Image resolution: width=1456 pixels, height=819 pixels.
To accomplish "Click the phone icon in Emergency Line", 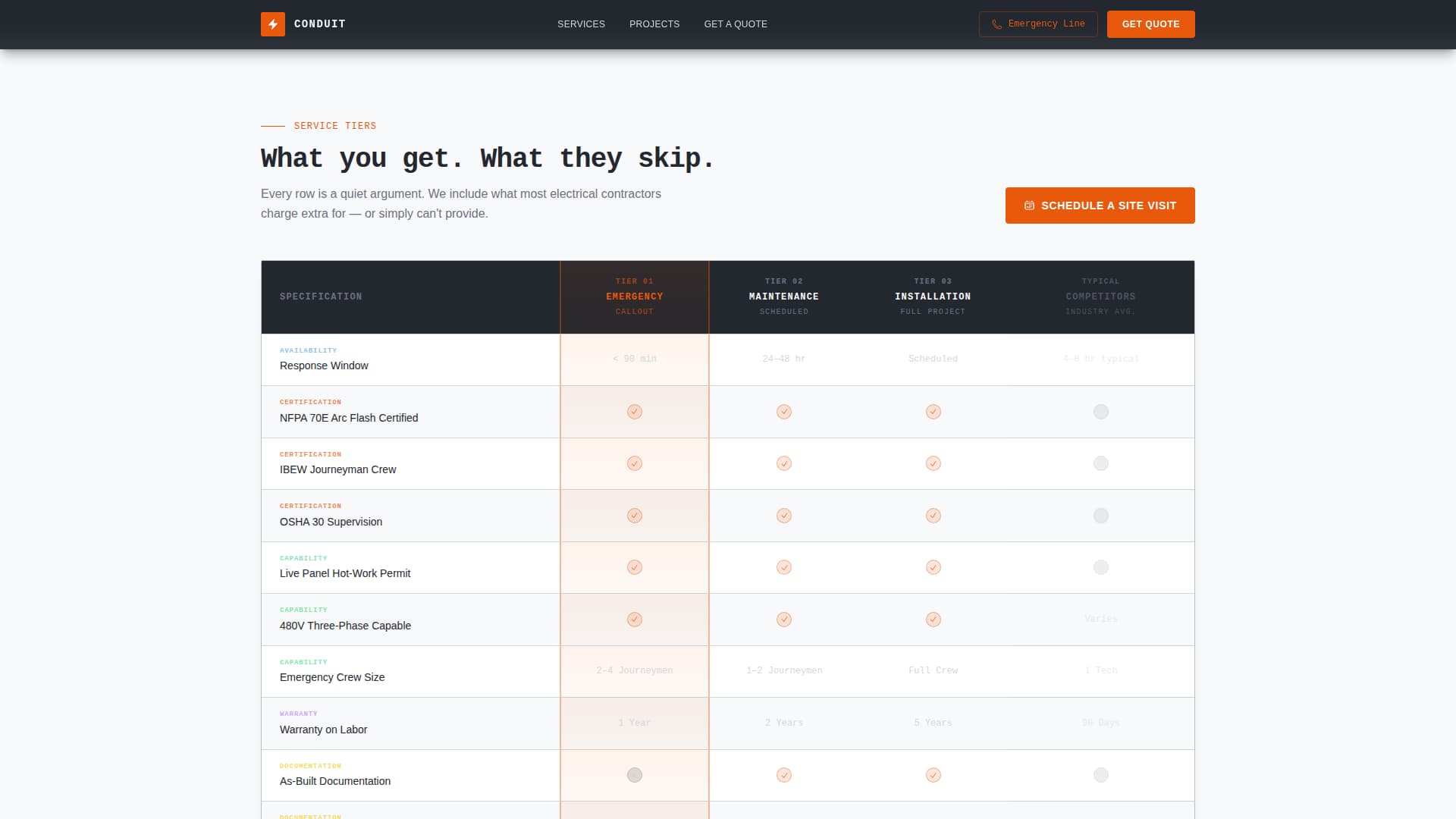I will click(996, 24).
